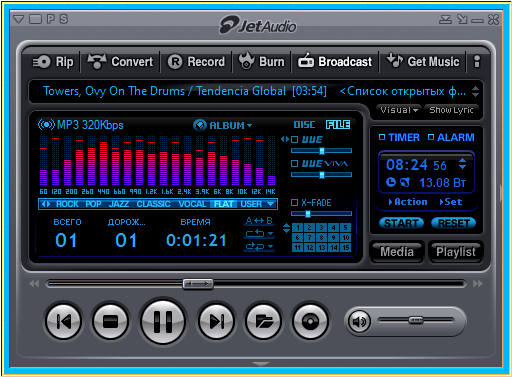Toggle the TIMER checkbox
The height and width of the screenshot is (377, 512).
tap(382, 137)
